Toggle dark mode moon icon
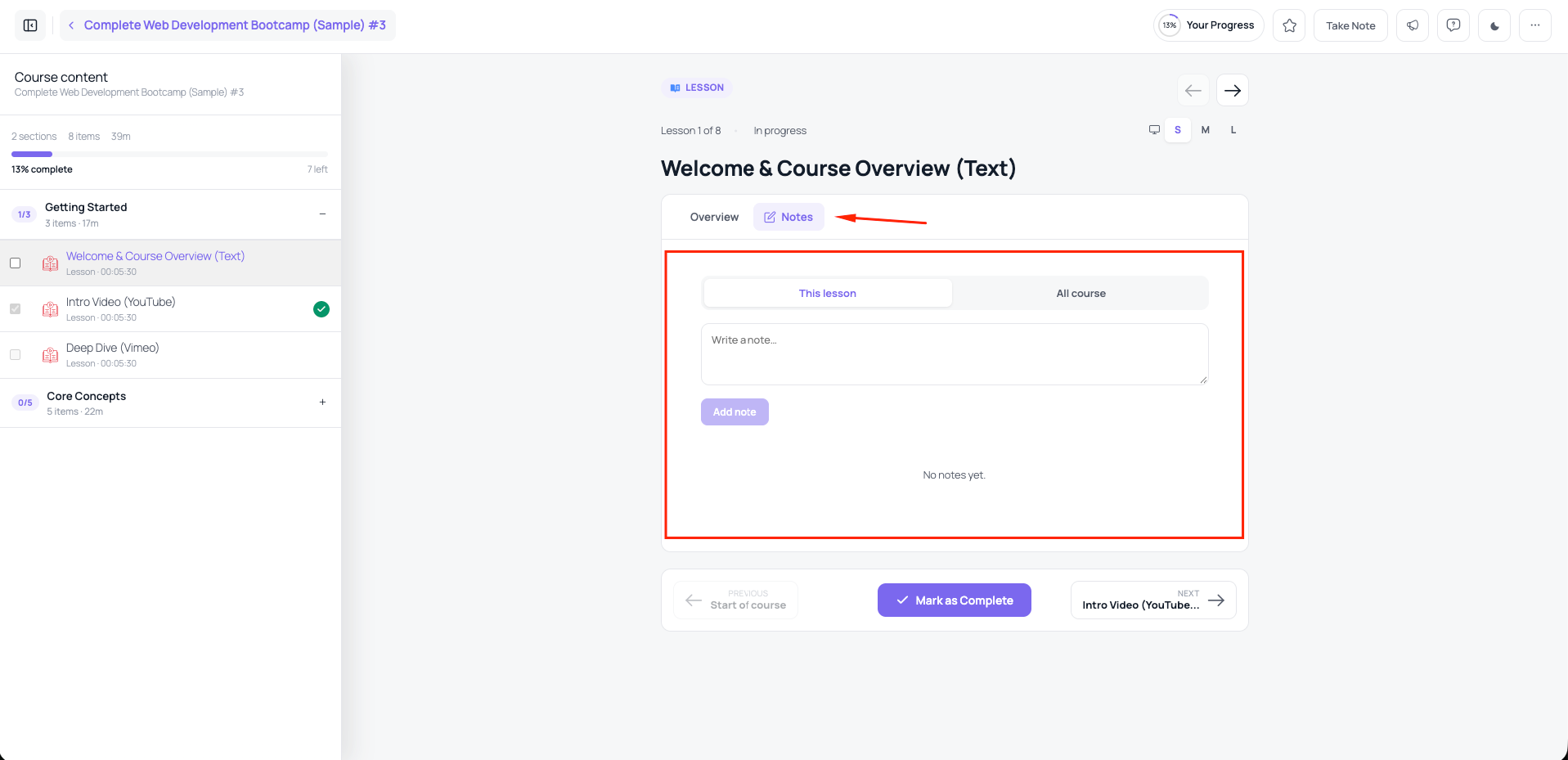The image size is (1568, 760). [1494, 25]
